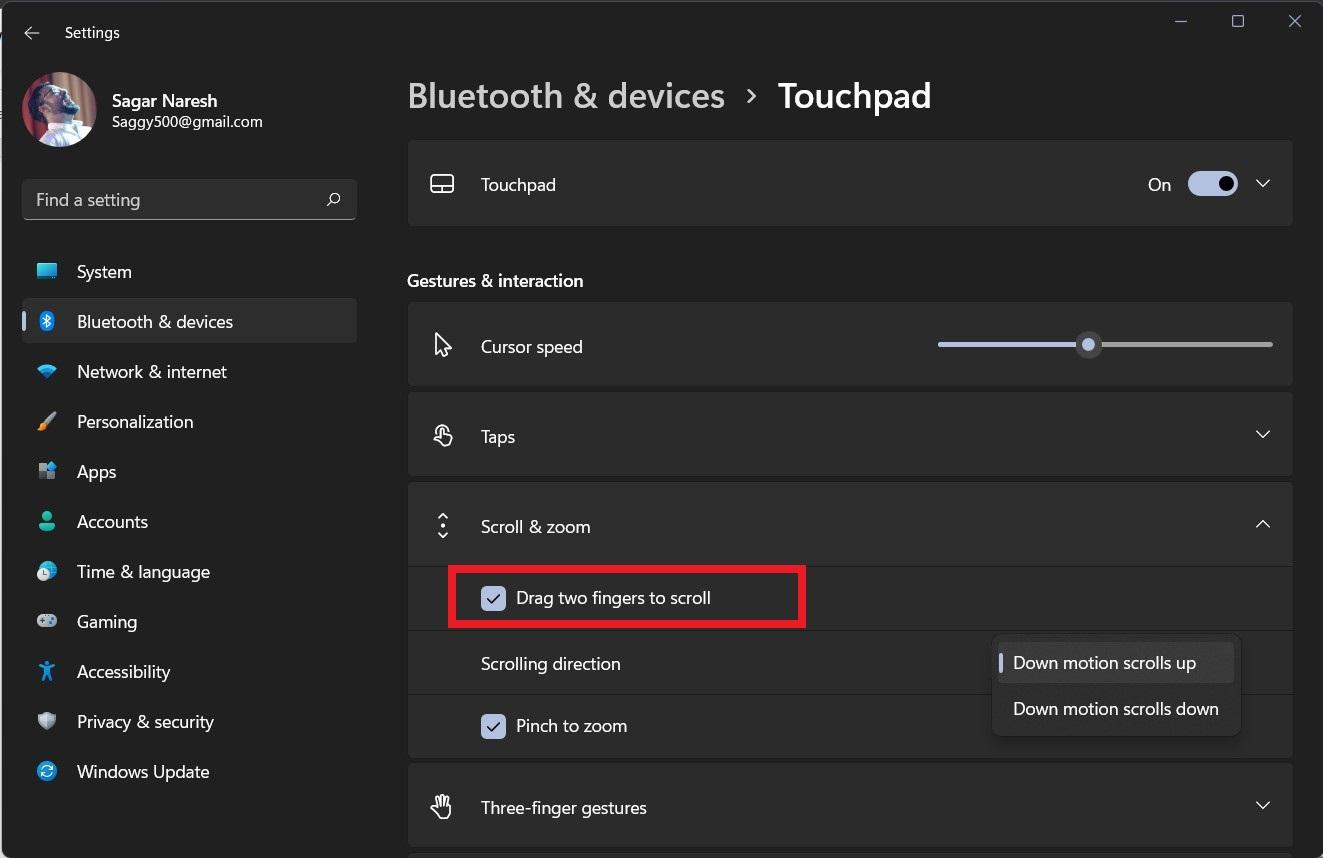Viewport: 1323px width, 858px height.
Task: Expand the Taps section chevron
Action: [1262, 435]
